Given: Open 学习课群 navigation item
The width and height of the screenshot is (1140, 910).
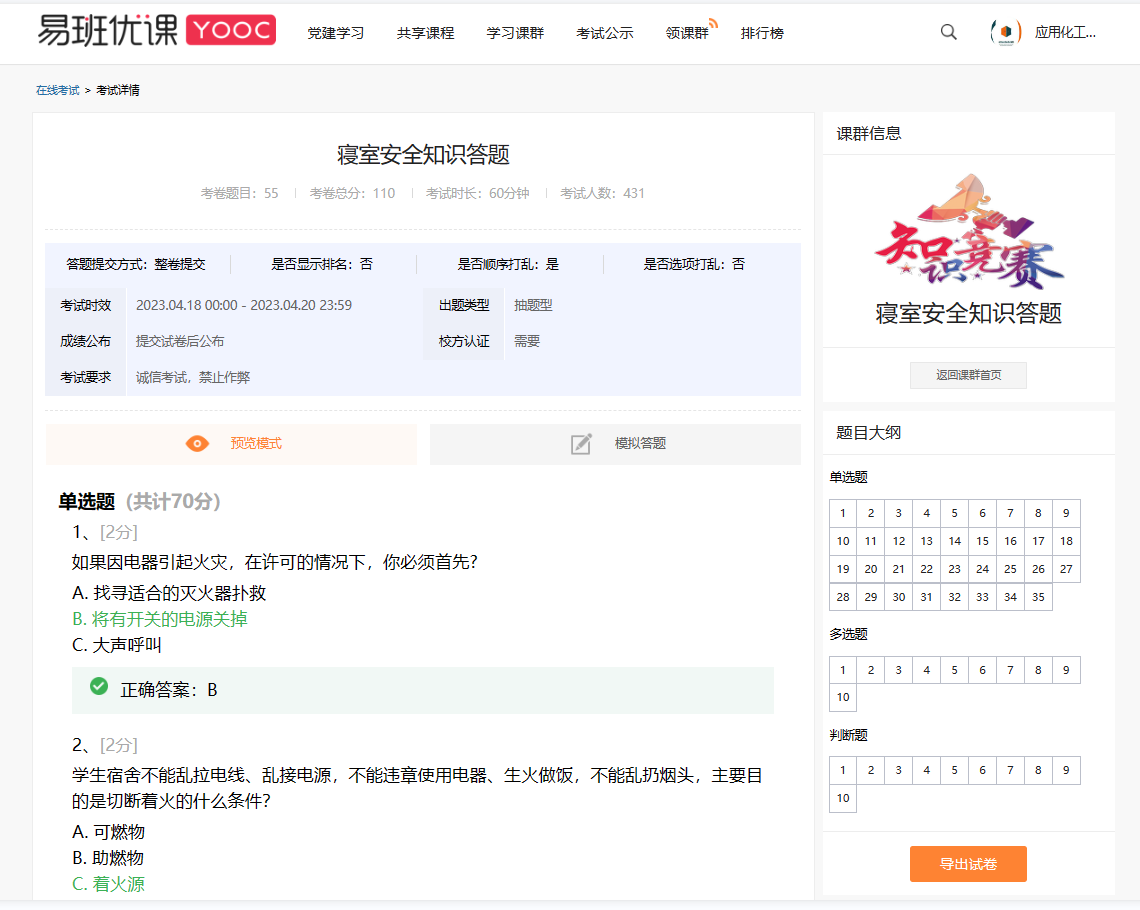Looking at the screenshot, I should pyautogui.click(x=515, y=33).
